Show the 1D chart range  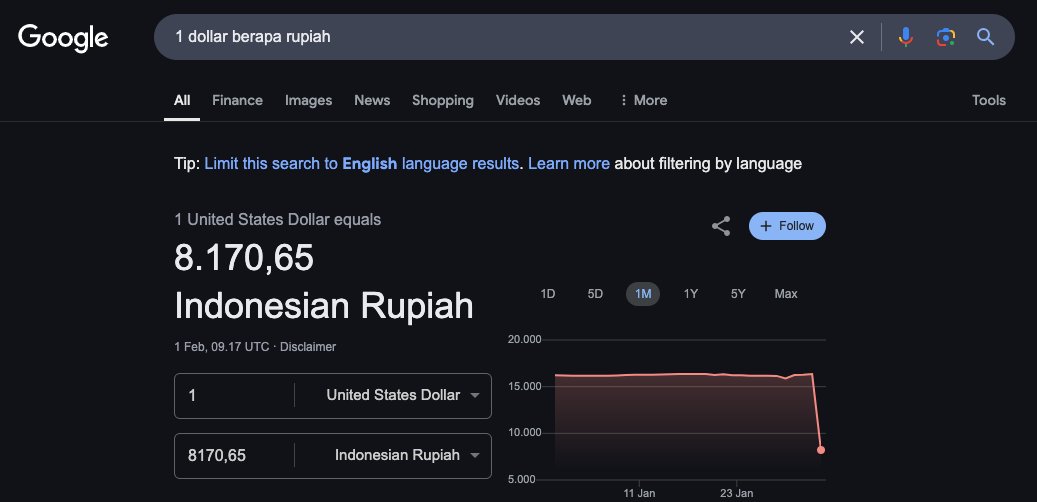[548, 294]
